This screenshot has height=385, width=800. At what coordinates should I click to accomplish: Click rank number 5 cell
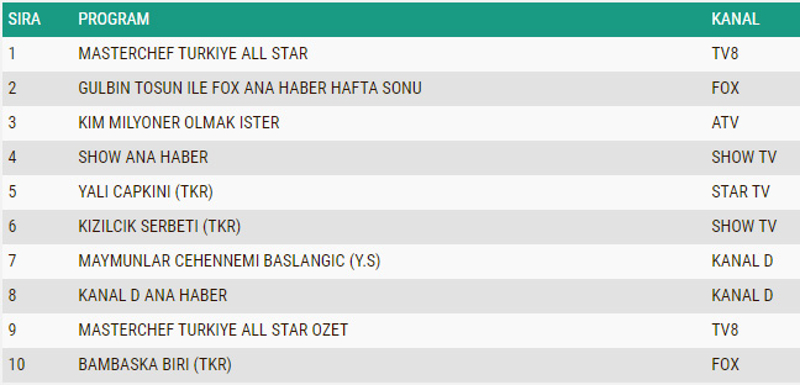[12, 192]
